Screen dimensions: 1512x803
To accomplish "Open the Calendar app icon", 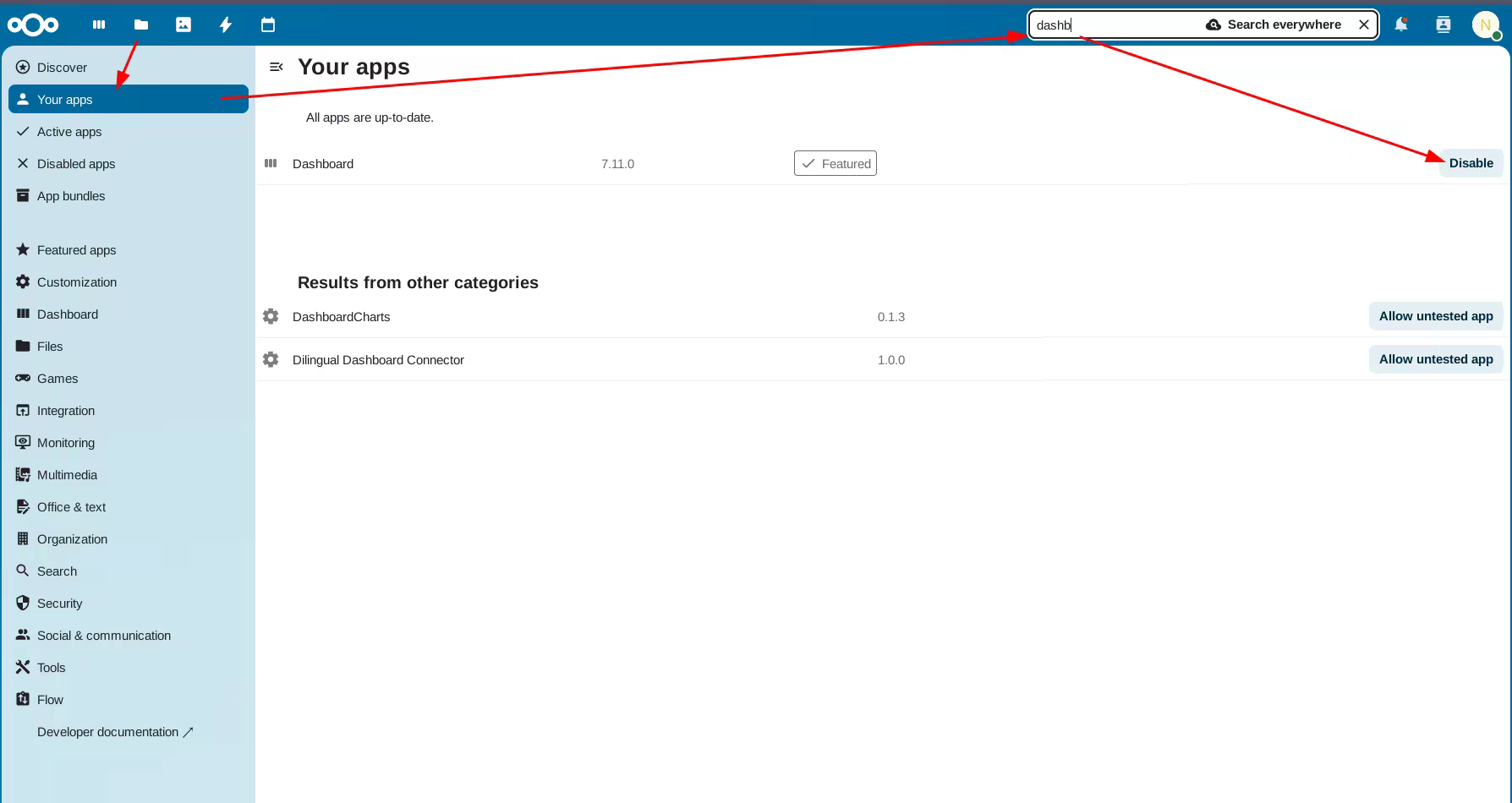I will click(x=268, y=25).
